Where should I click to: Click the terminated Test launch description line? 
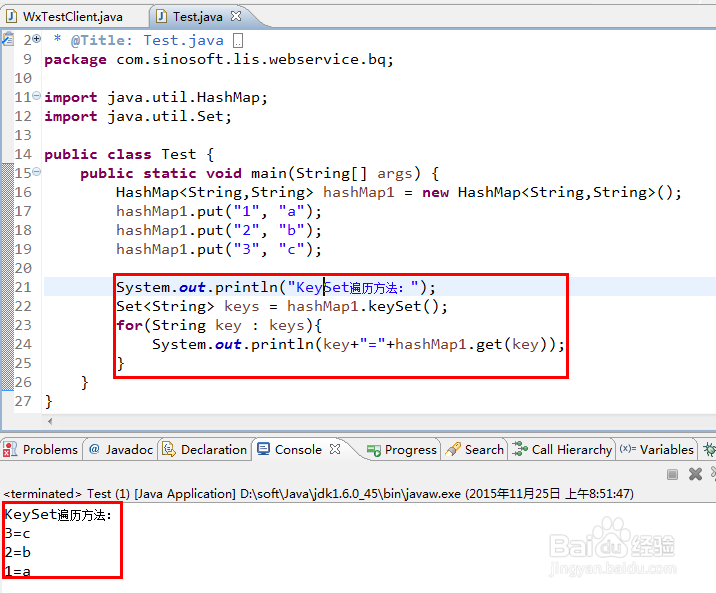(x=318, y=493)
